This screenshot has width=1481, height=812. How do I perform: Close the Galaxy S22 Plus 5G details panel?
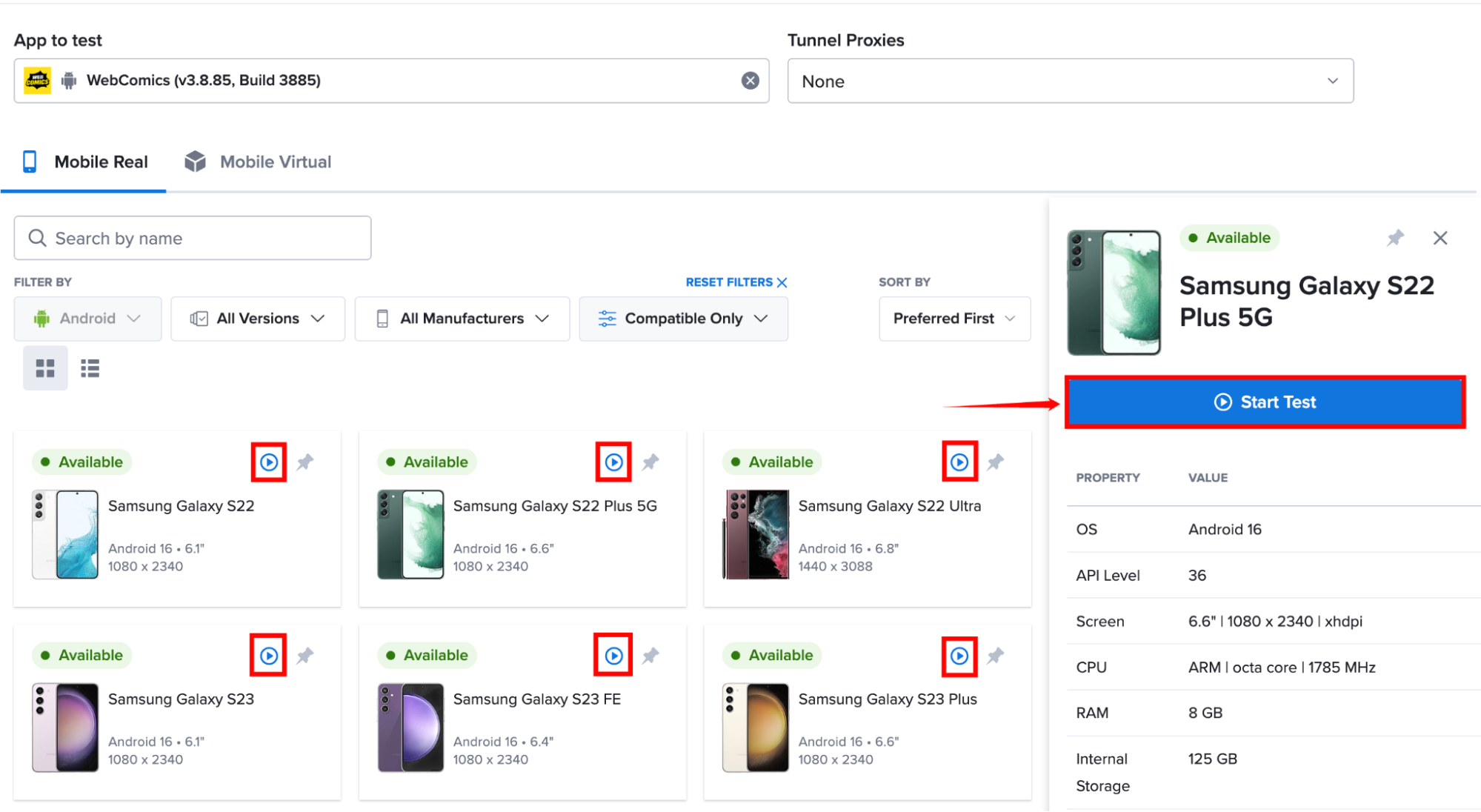click(1440, 238)
